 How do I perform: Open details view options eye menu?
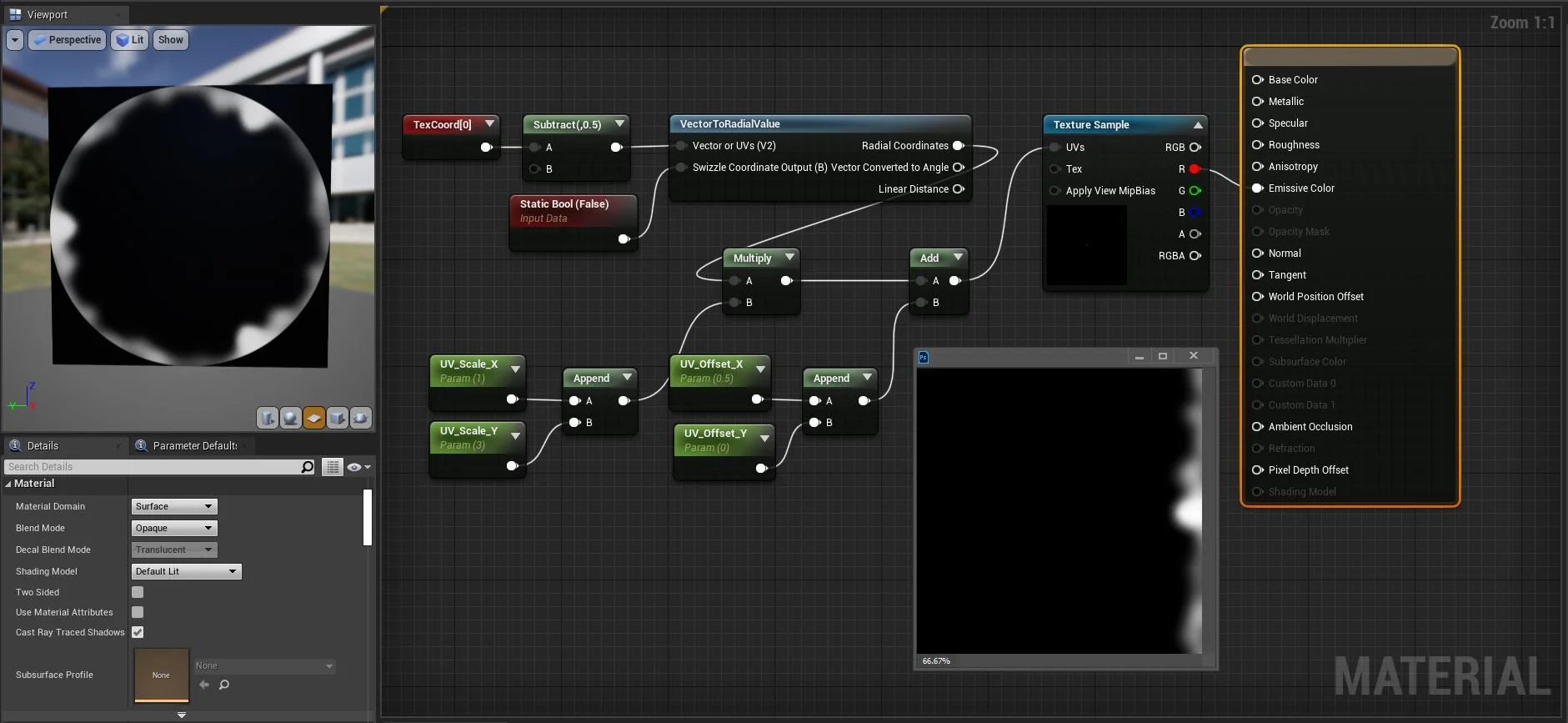358,467
